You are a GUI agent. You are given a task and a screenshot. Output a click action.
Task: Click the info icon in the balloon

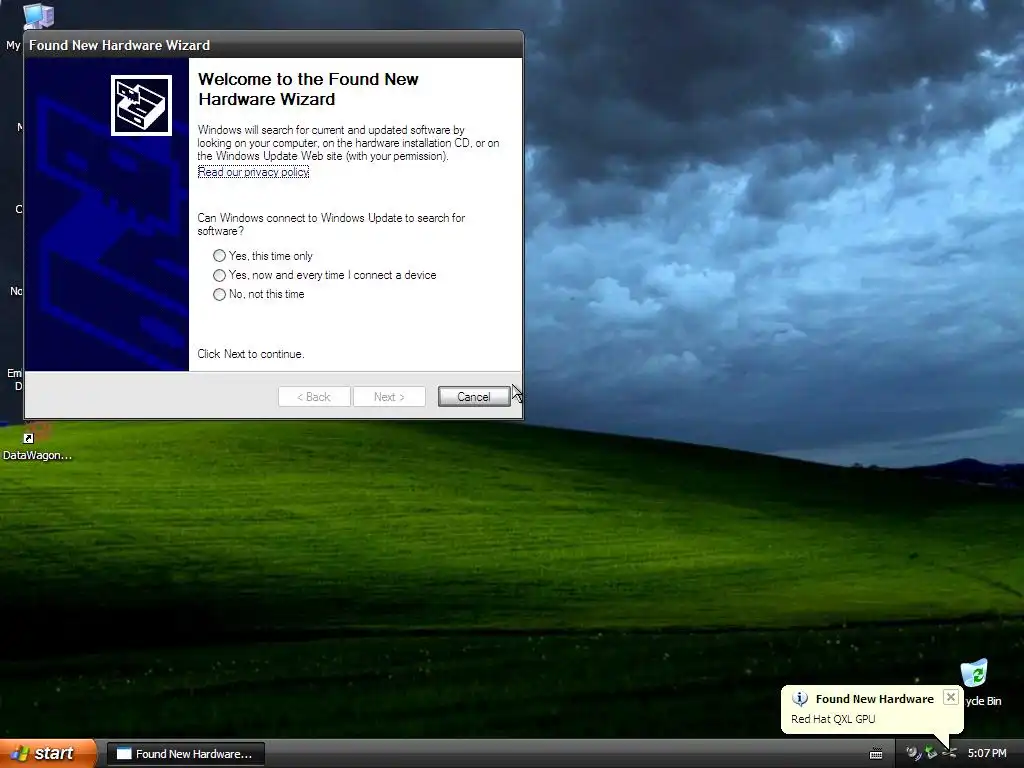click(800, 699)
